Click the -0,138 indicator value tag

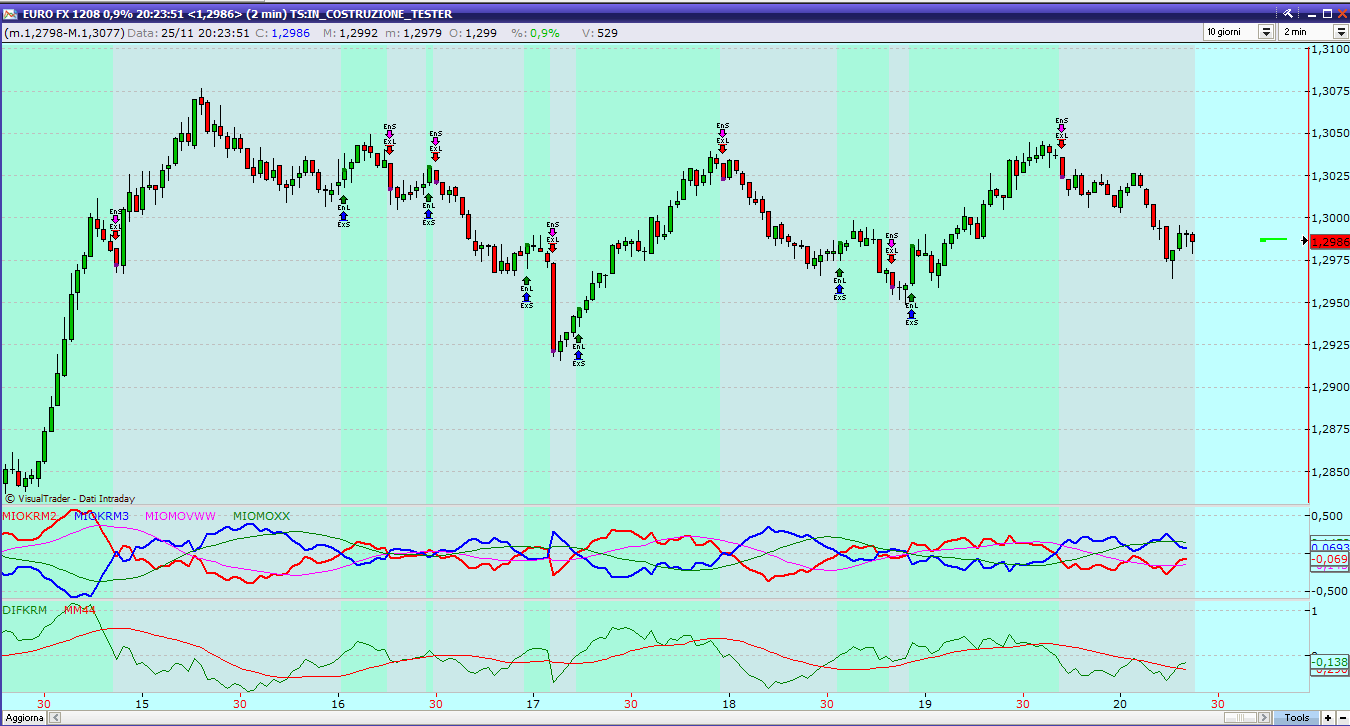[1329, 662]
